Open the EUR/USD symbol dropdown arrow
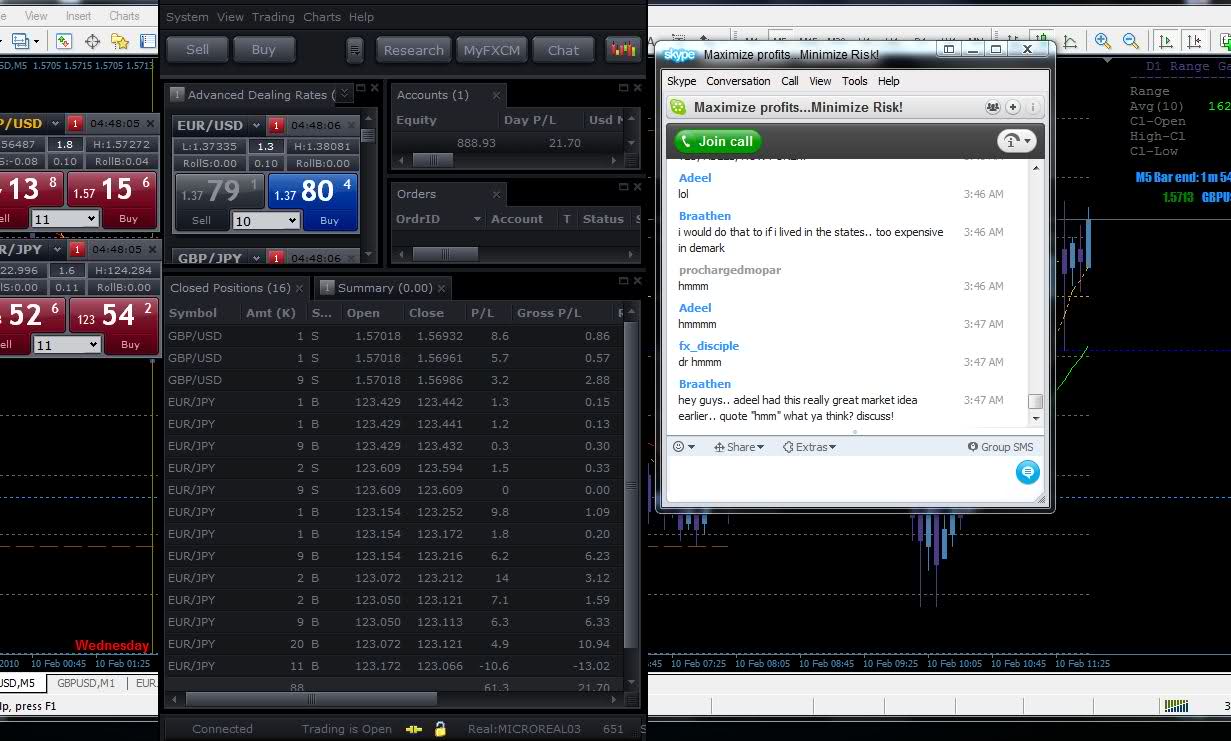Screen dimensions: 1231x741 (257, 125)
